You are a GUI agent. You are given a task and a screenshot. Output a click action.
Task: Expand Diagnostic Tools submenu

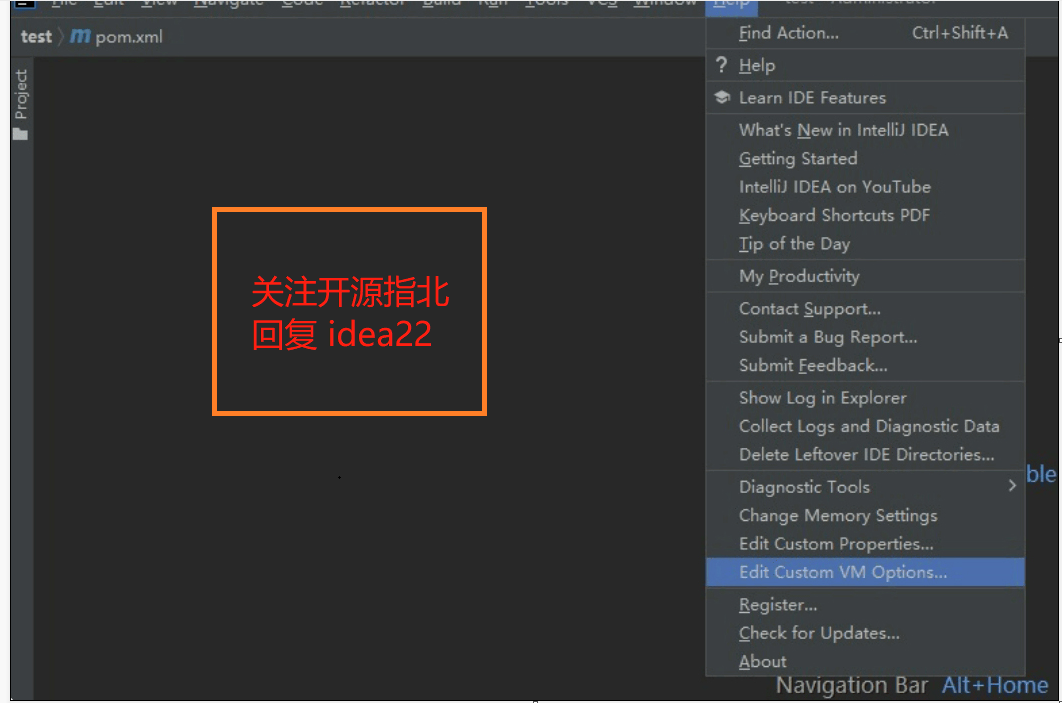[865, 487]
